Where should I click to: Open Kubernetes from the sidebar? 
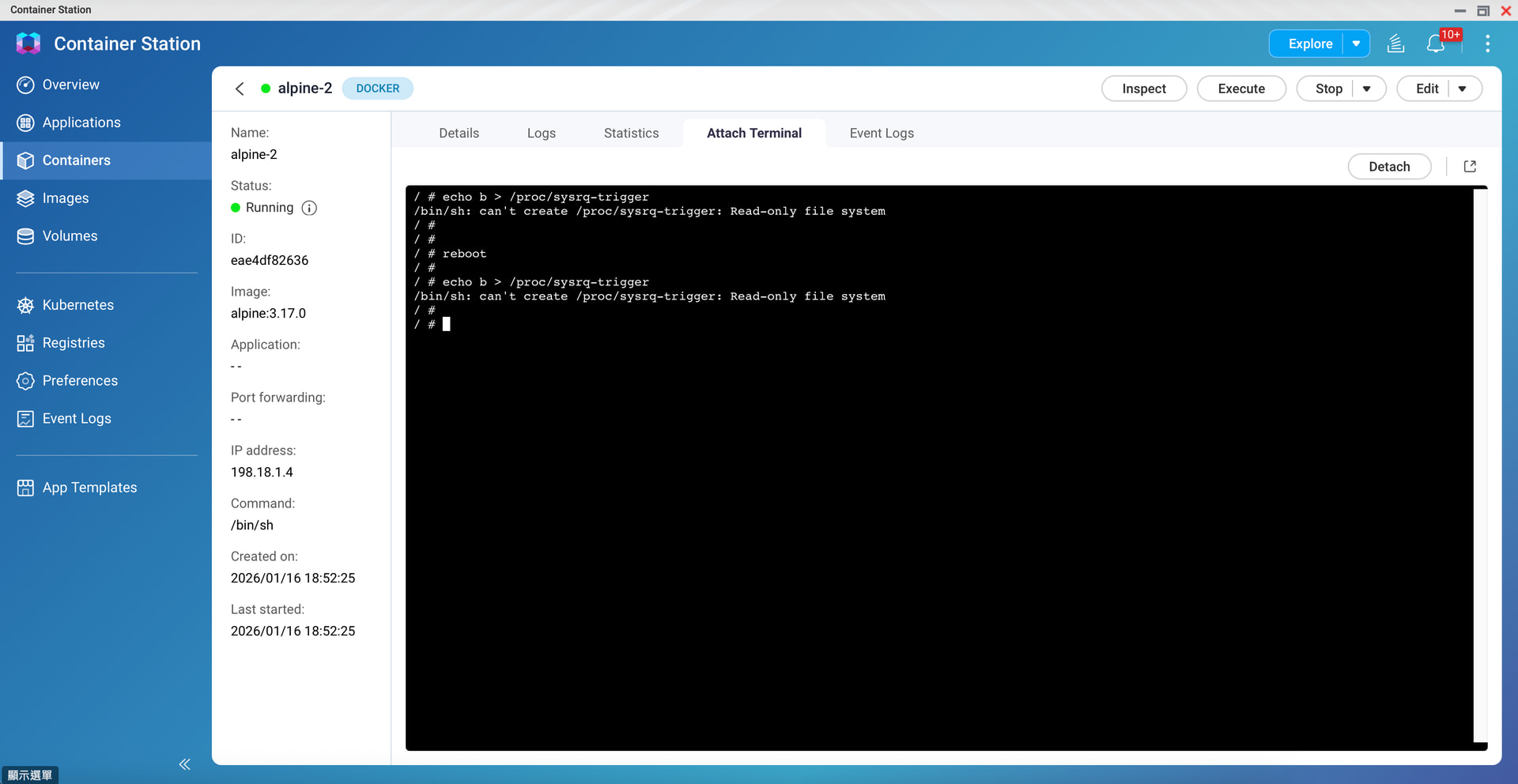pyautogui.click(x=77, y=305)
